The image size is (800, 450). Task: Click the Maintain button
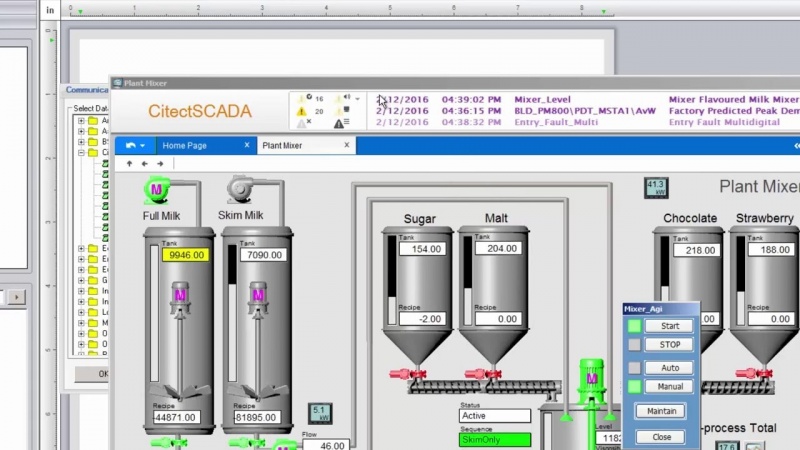661,411
